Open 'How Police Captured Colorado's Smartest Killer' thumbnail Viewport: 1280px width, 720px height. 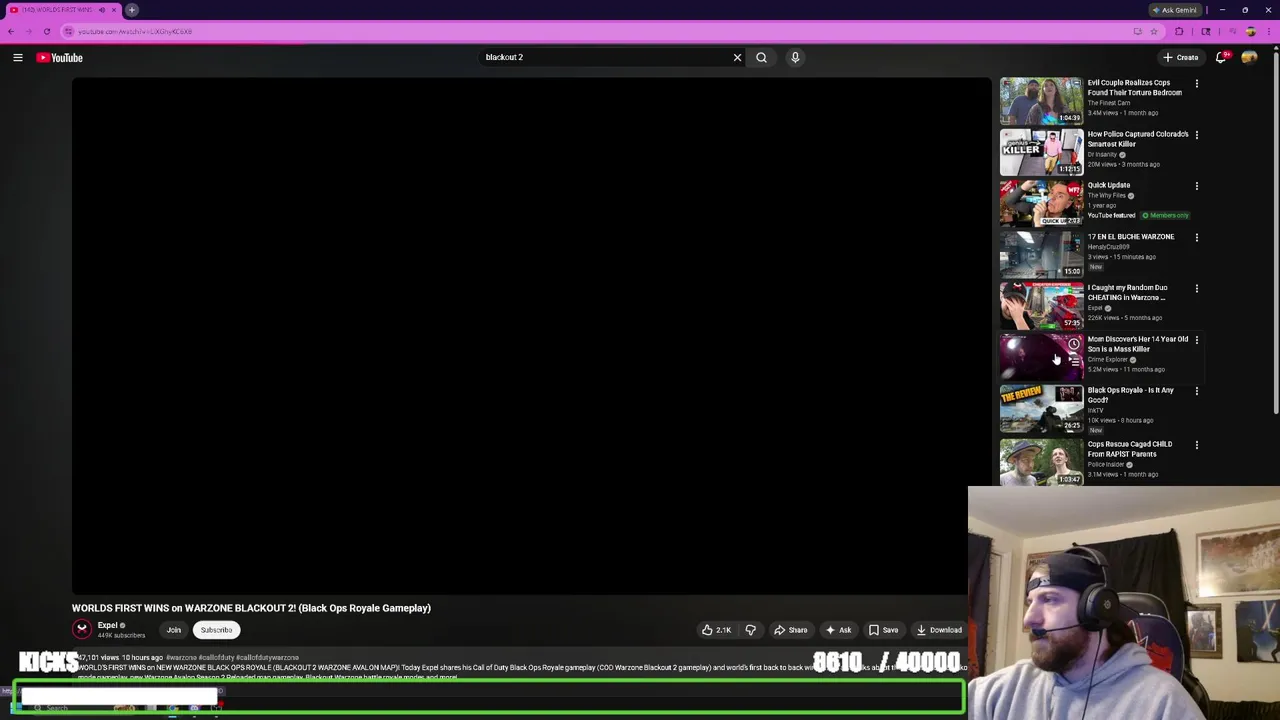pos(1041,152)
